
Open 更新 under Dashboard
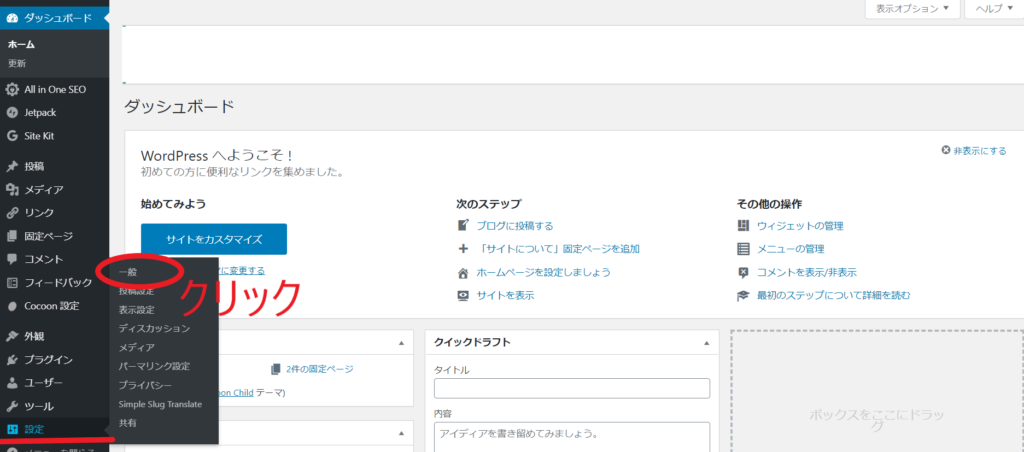coord(17,64)
